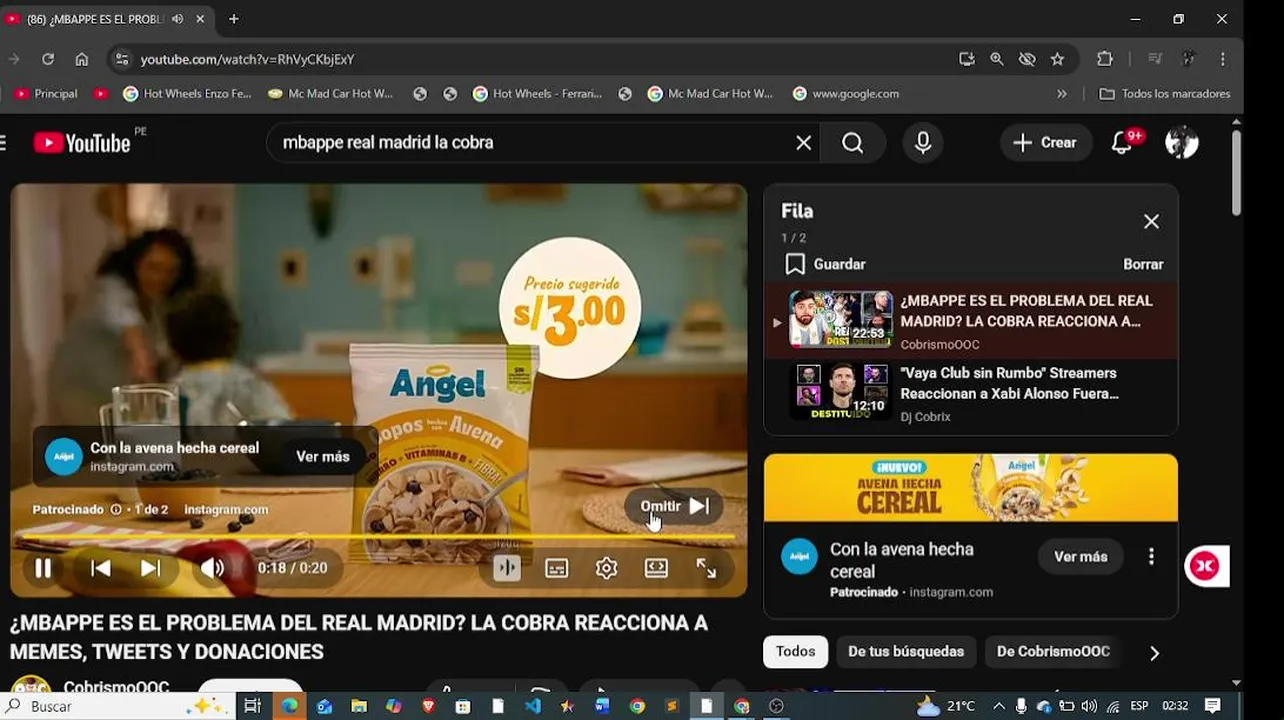Click the stable volume icon in player

[507, 568]
